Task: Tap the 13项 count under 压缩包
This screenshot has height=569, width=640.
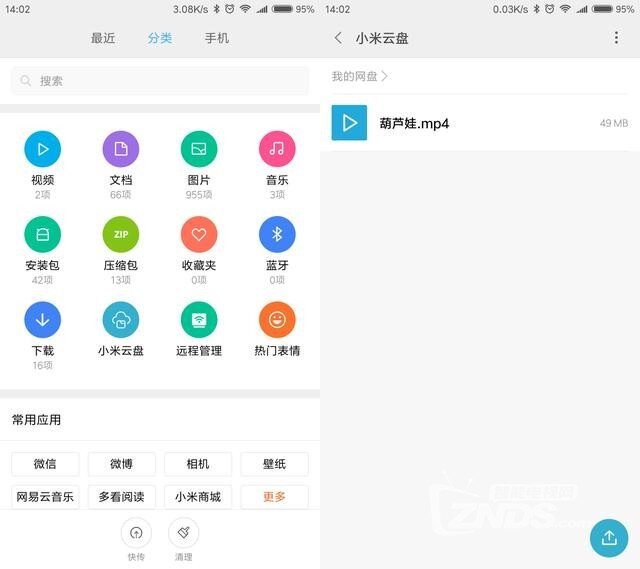Action: click(121, 280)
